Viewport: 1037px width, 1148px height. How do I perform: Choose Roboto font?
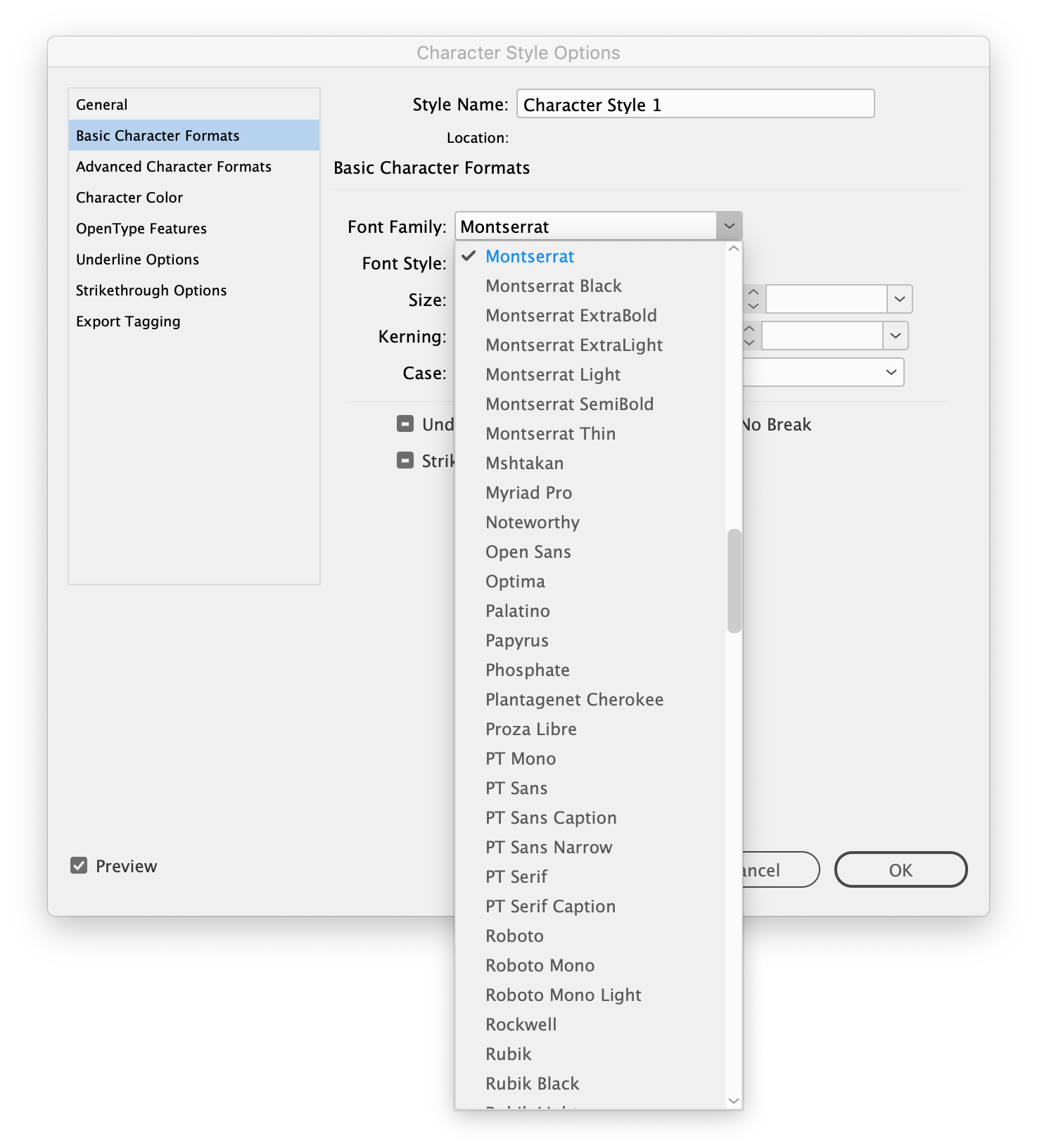coord(590,936)
